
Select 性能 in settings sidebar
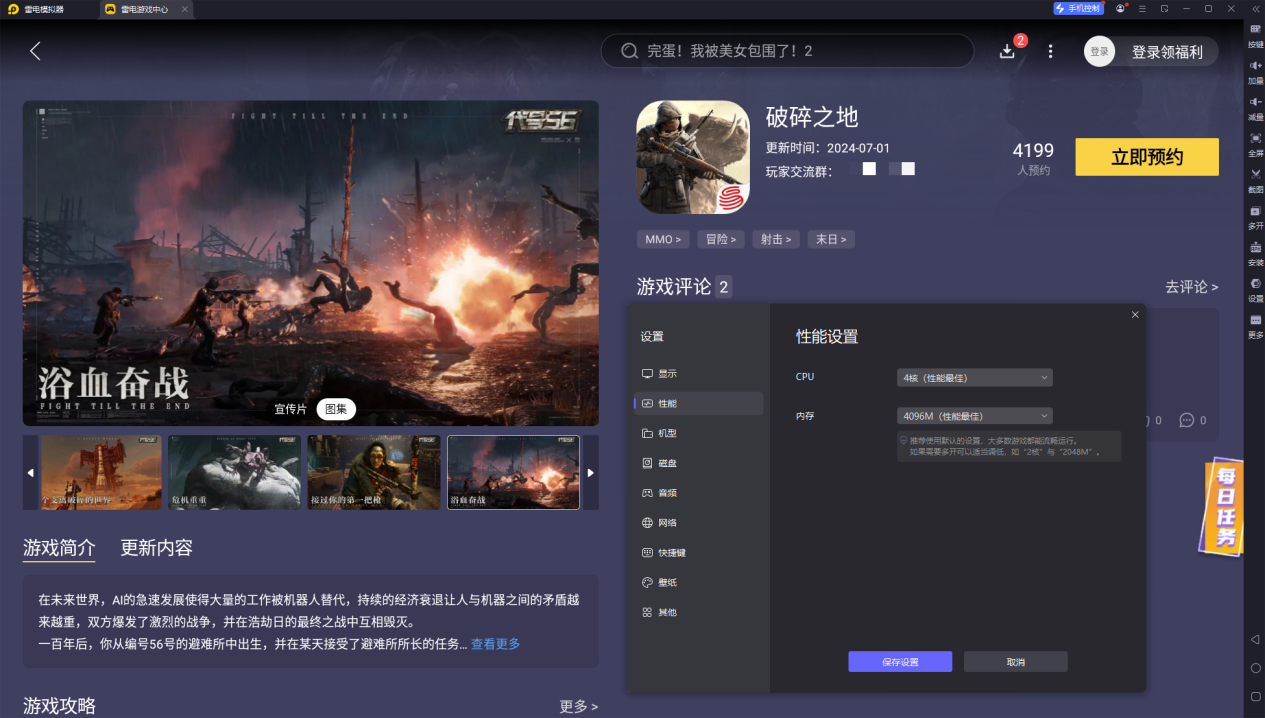(x=698, y=403)
